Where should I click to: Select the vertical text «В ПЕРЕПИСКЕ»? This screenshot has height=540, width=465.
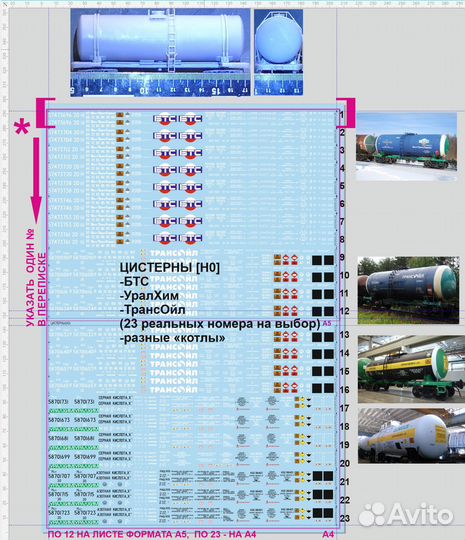click(42, 290)
